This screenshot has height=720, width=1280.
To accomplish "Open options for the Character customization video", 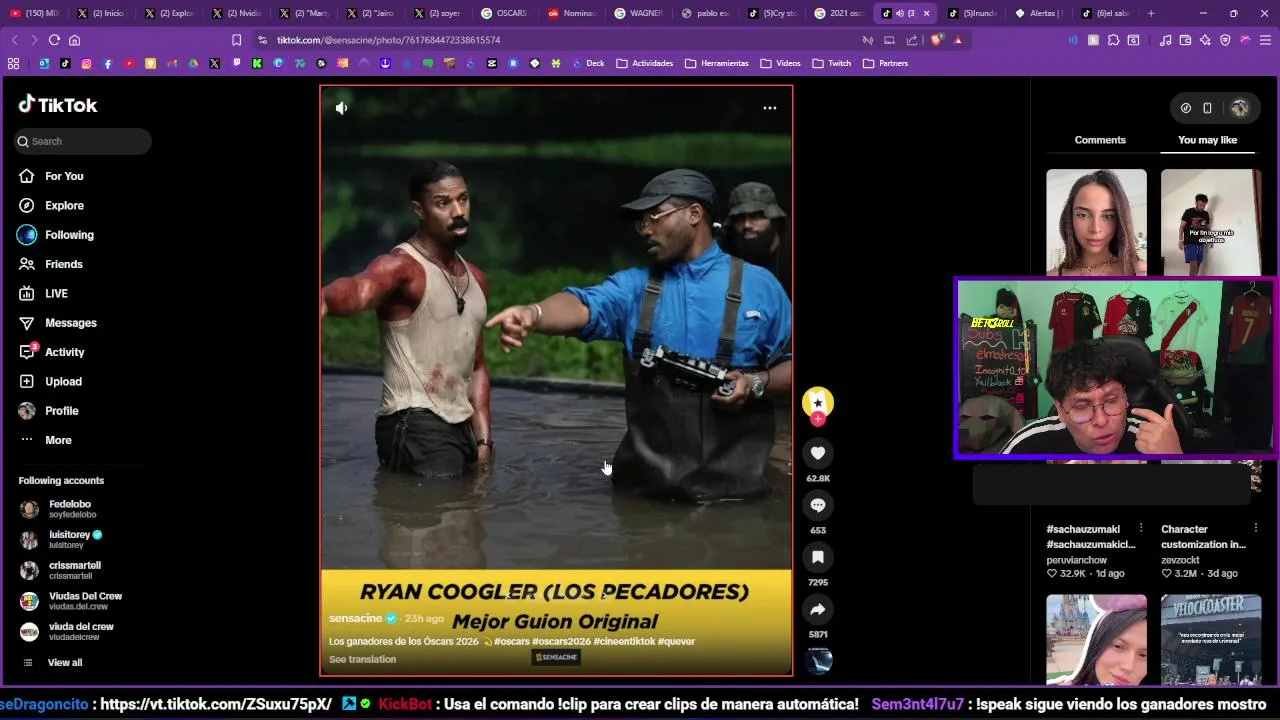I will 1256,528.
